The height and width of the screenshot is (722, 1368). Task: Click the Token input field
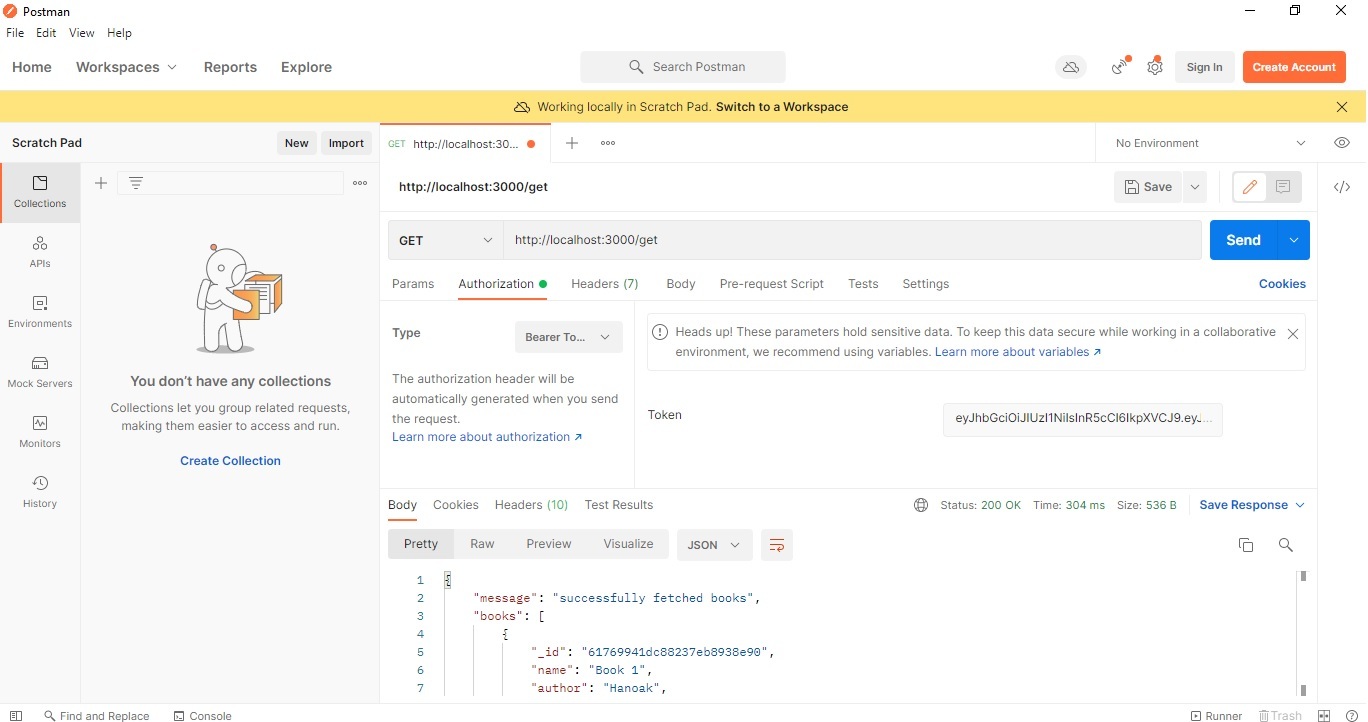[1082, 419]
